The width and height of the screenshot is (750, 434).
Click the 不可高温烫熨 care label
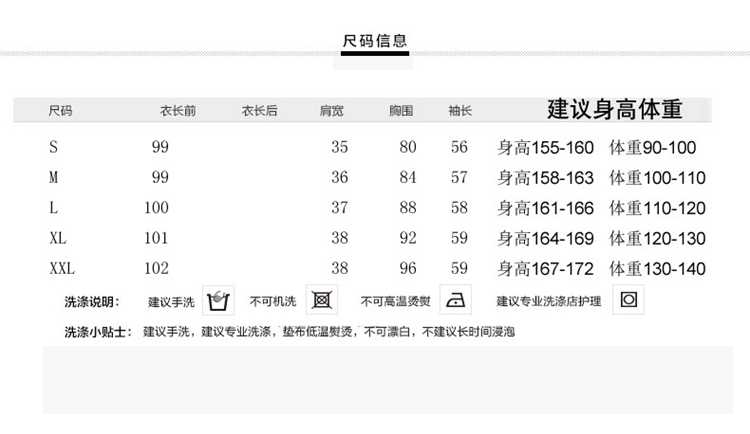(396, 301)
